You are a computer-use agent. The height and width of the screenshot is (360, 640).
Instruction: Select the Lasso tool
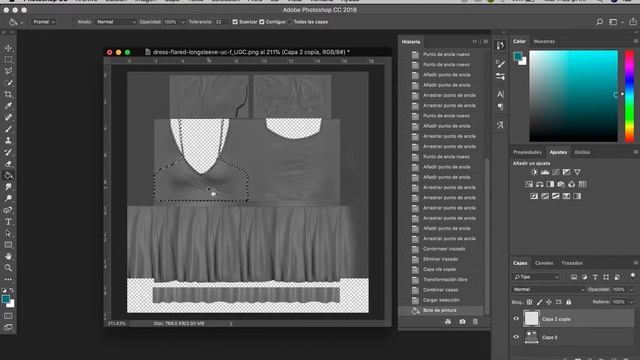click(8, 71)
